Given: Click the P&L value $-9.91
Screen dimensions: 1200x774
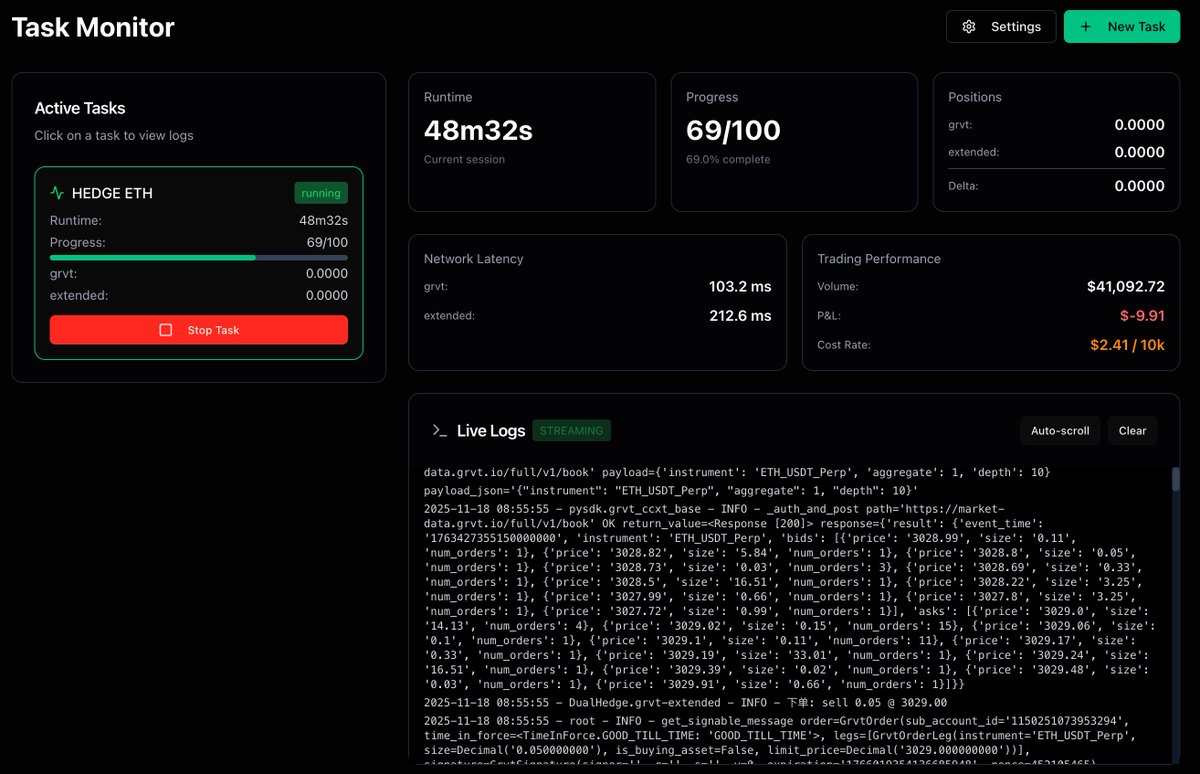Looking at the screenshot, I should coord(1142,316).
